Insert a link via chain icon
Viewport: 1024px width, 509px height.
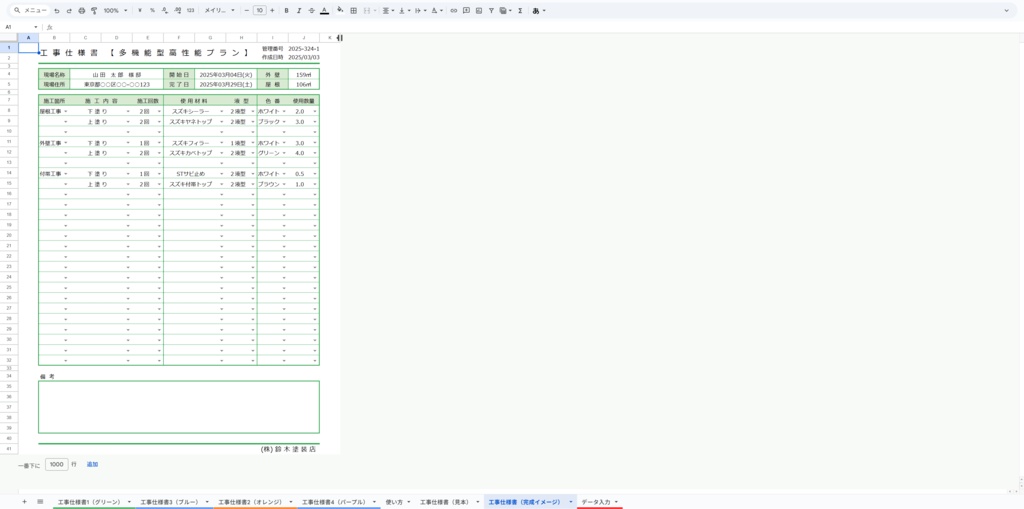[x=454, y=10]
